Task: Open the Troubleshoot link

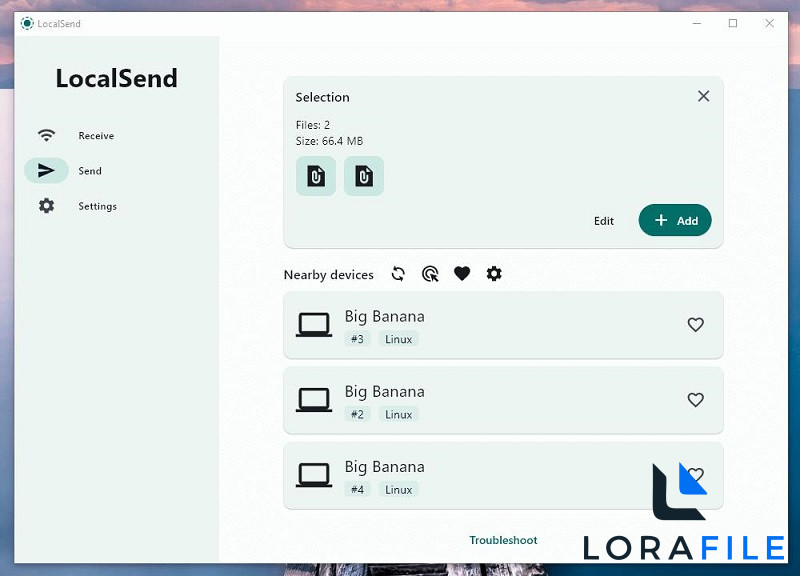Action: point(503,540)
